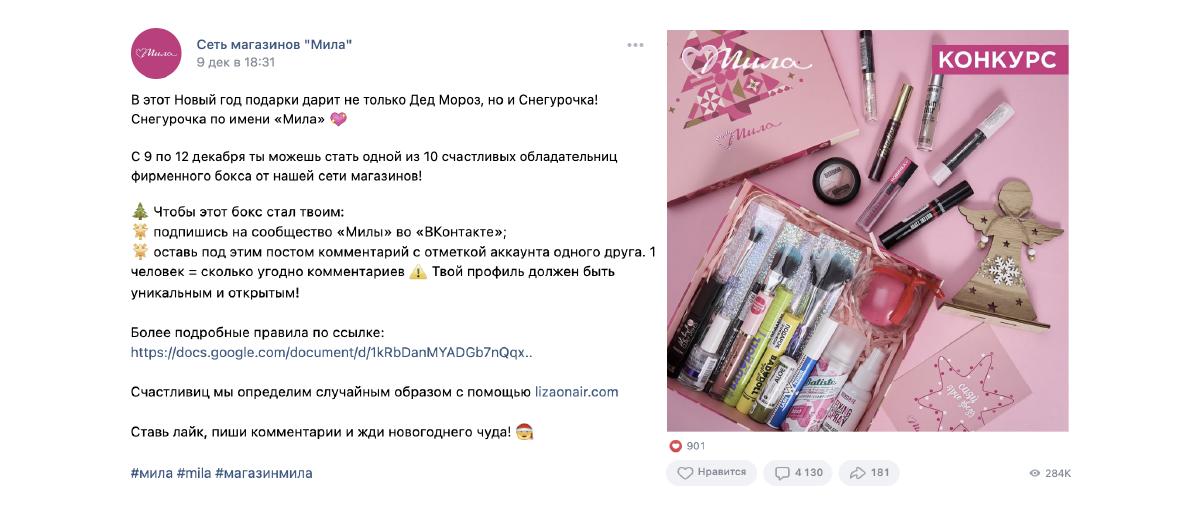Click the КОНКУРС badge on the photo
Image resolution: width=1200 pixels, height=512 pixels.
[x=996, y=60]
